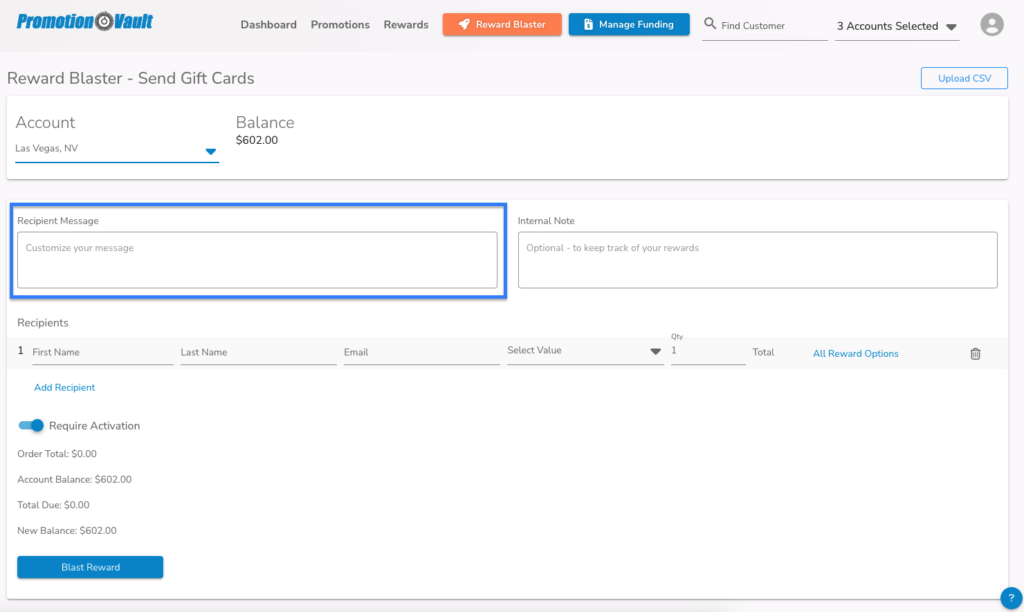Image resolution: width=1024 pixels, height=612 pixels.
Task: Click the Reward Blaster button
Action: tap(502, 24)
